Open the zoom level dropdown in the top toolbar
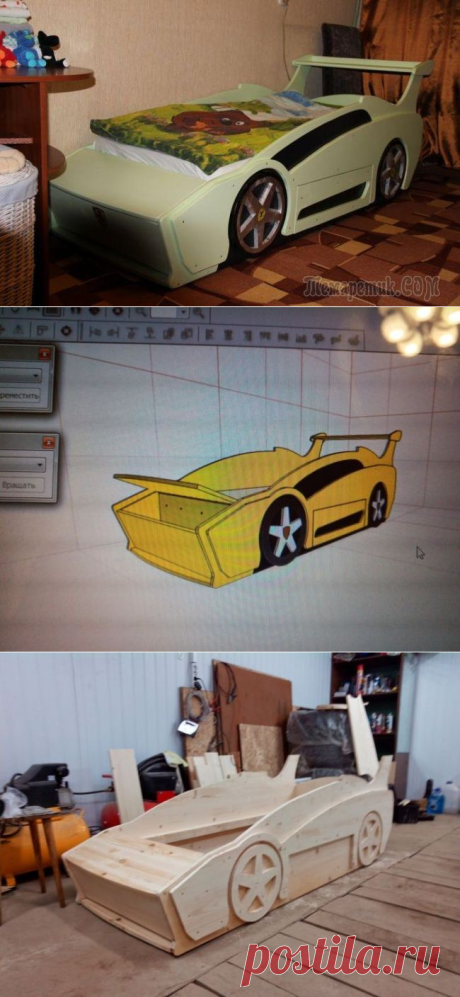Image resolution: width=460 pixels, height=997 pixels. (x=182, y=313)
